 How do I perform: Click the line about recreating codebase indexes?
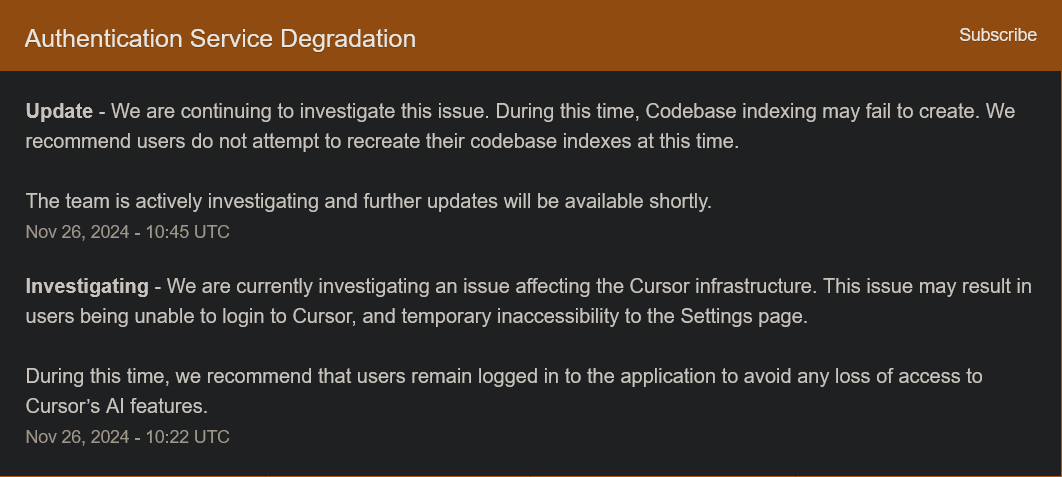(382, 142)
